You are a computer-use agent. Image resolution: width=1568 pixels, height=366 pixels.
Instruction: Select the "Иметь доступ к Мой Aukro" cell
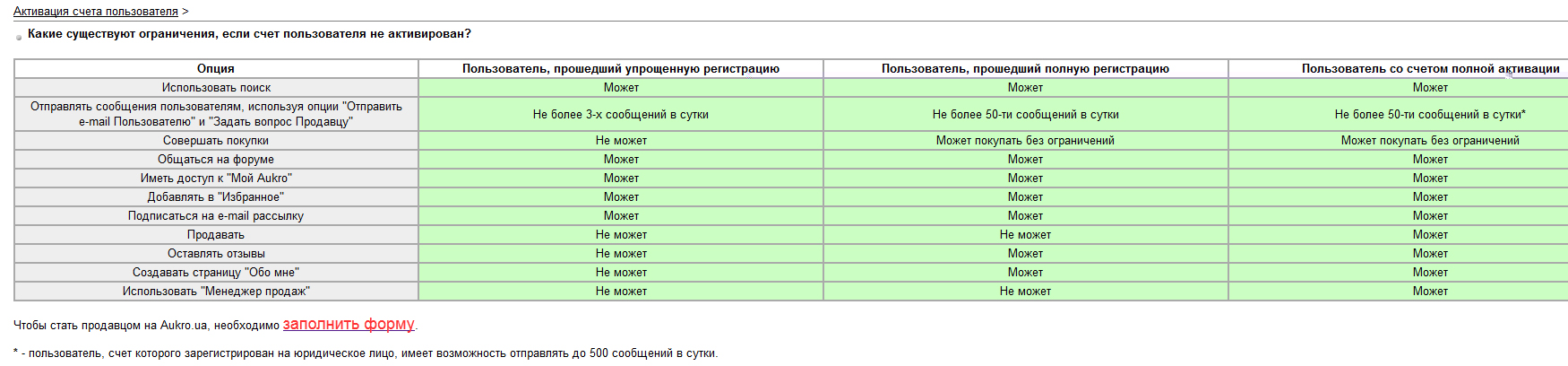tap(216, 179)
